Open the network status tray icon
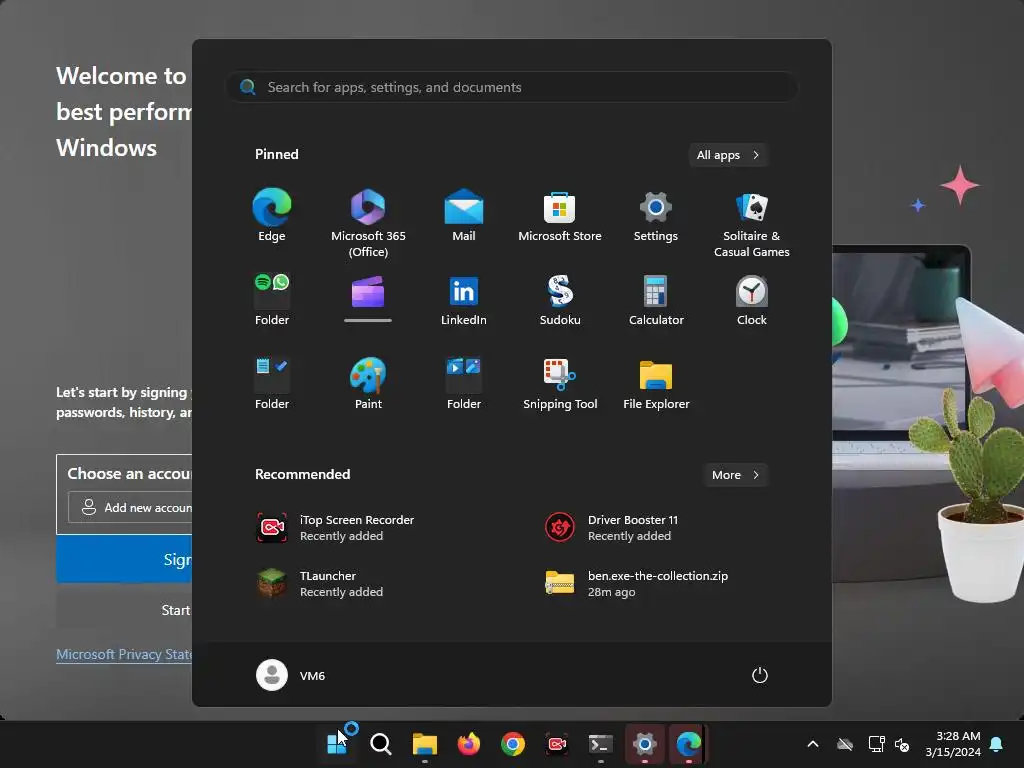1024x768 pixels. pyautogui.click(x=876, y=744)
